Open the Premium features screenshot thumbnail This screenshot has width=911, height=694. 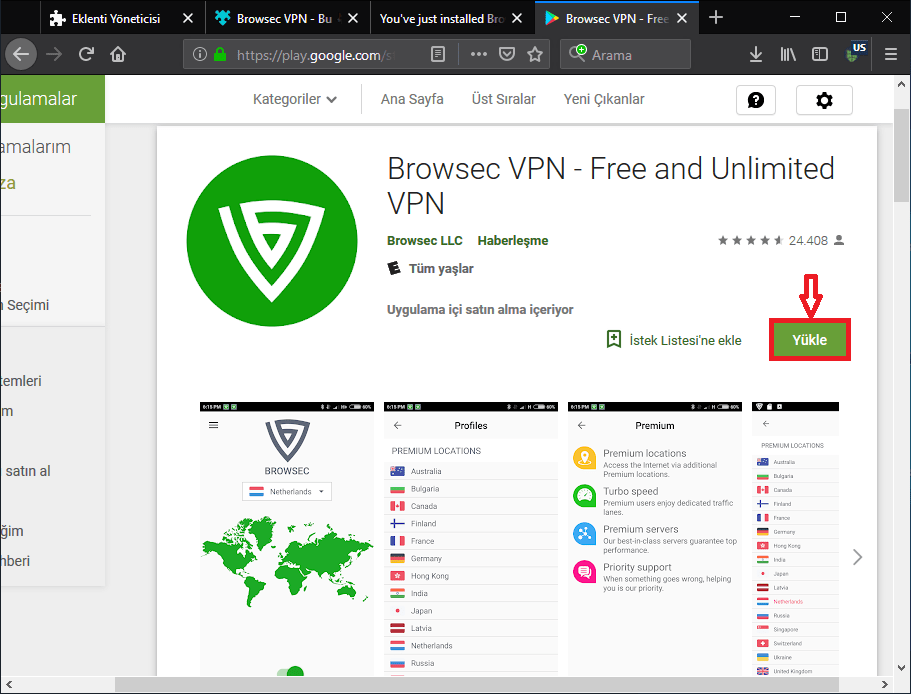coord(655,538)
